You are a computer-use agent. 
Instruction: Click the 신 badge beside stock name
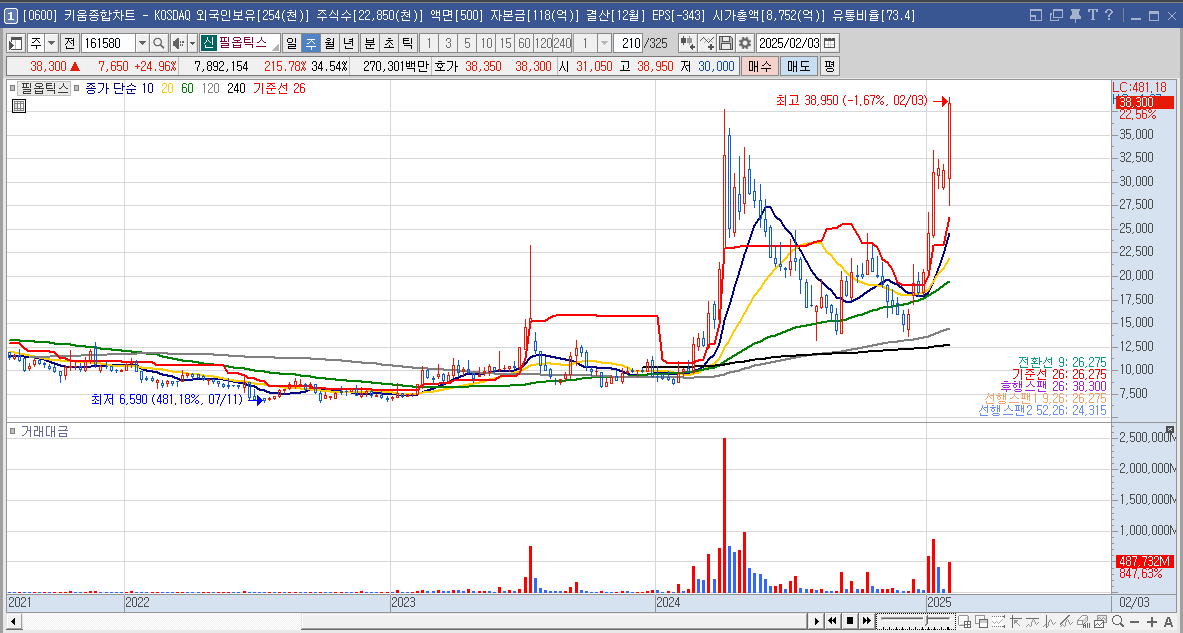click(x=209, y=43)
